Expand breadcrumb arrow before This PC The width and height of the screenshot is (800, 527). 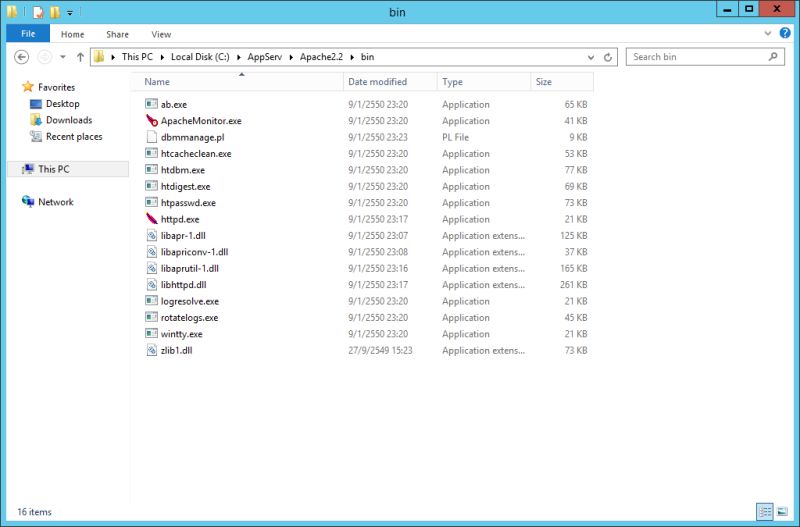tap(113, 57)
